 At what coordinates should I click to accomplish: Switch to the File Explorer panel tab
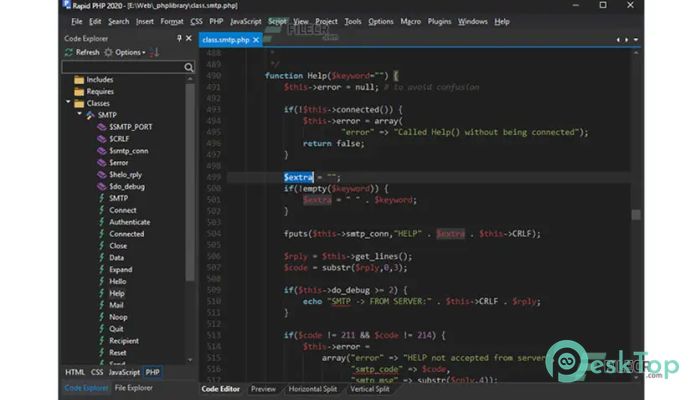[x=133, y=388]
